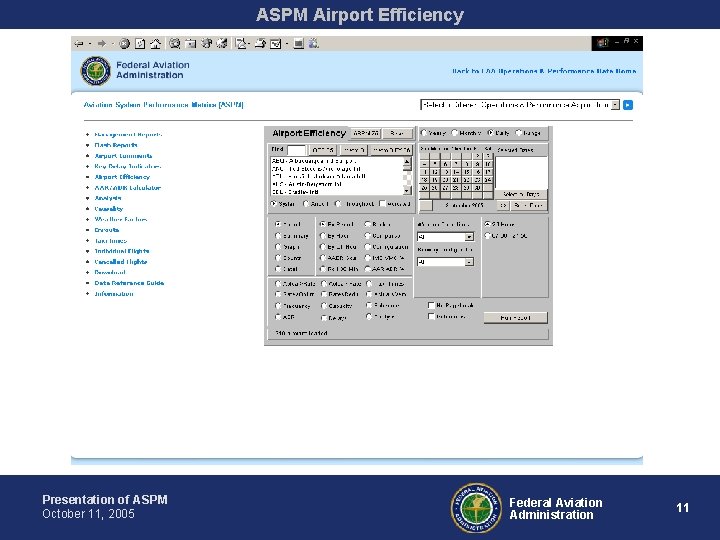Open the Taxi Times sidebar link
This screenshot has width=720, height=540.
point(111,241)
